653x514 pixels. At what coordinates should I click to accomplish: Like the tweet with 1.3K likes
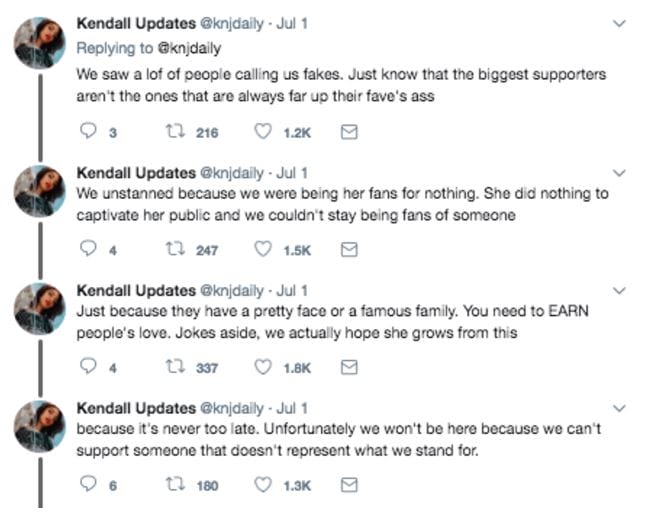click(265, 485)
